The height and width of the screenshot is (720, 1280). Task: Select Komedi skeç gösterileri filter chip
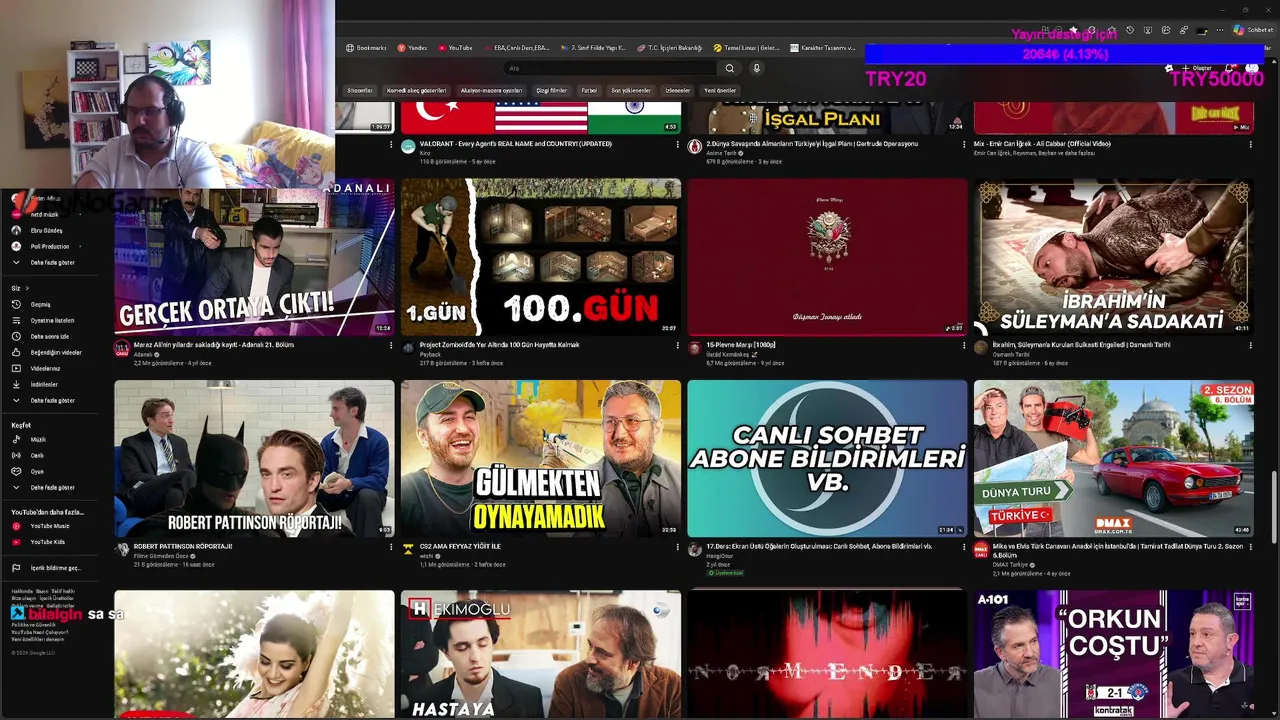tap(417, 90)
